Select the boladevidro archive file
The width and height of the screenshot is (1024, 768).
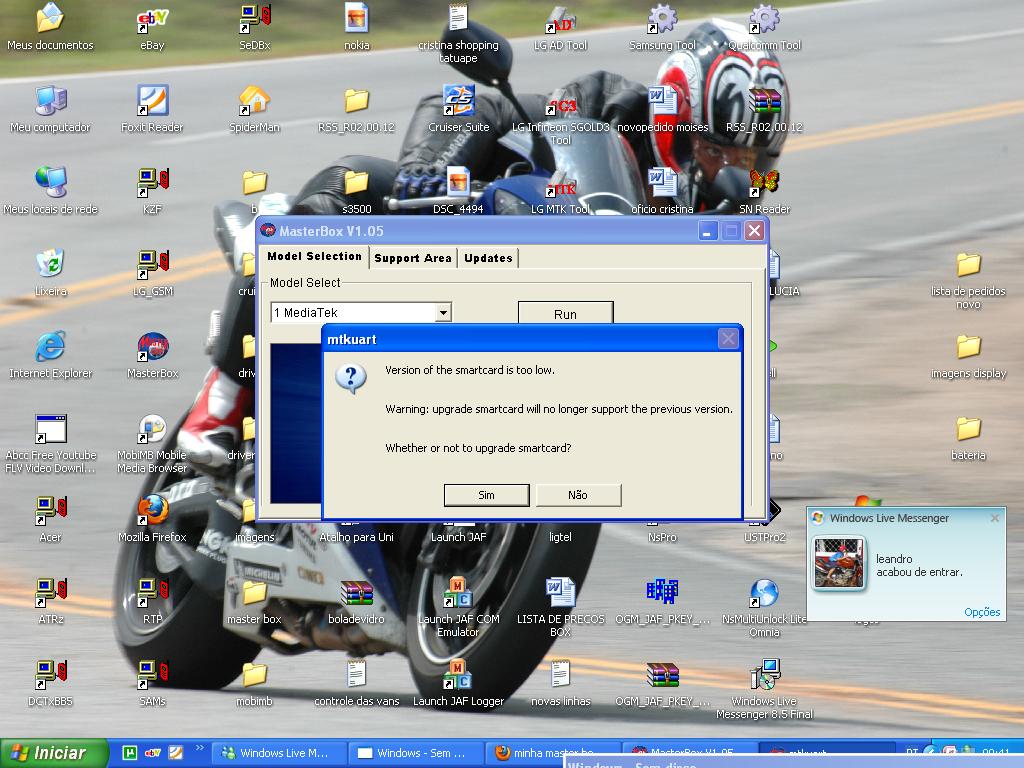click(357, 601)
